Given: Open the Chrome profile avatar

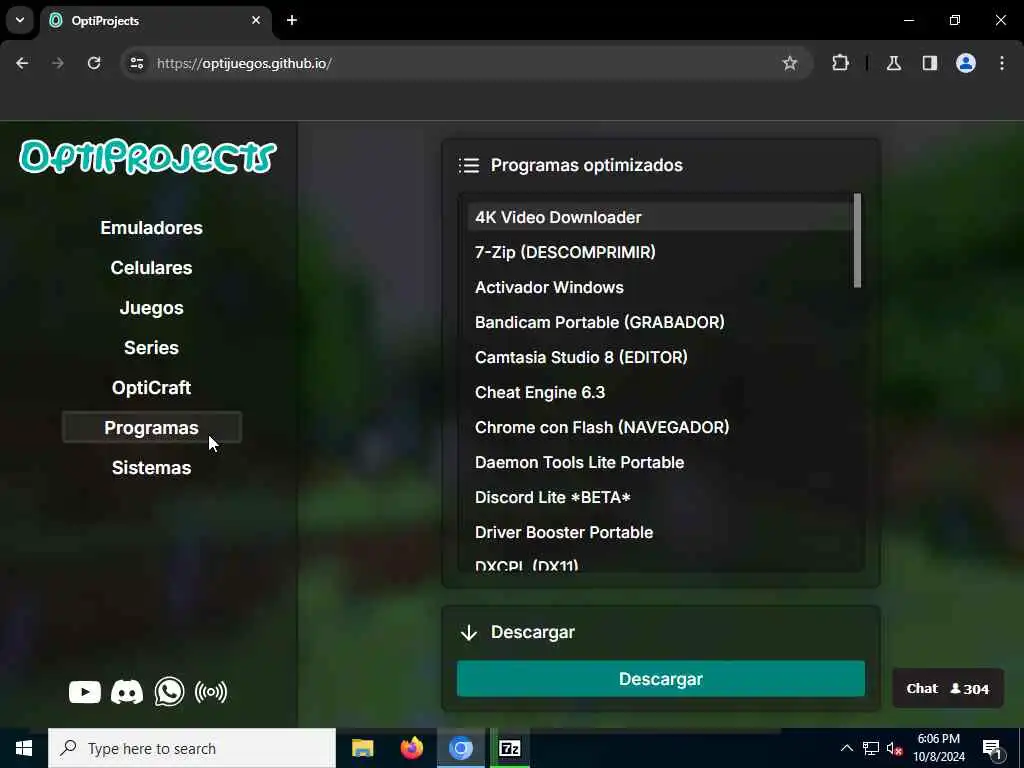Looking at the screenshot, I should pyautogui.click(x=966, y=63).
